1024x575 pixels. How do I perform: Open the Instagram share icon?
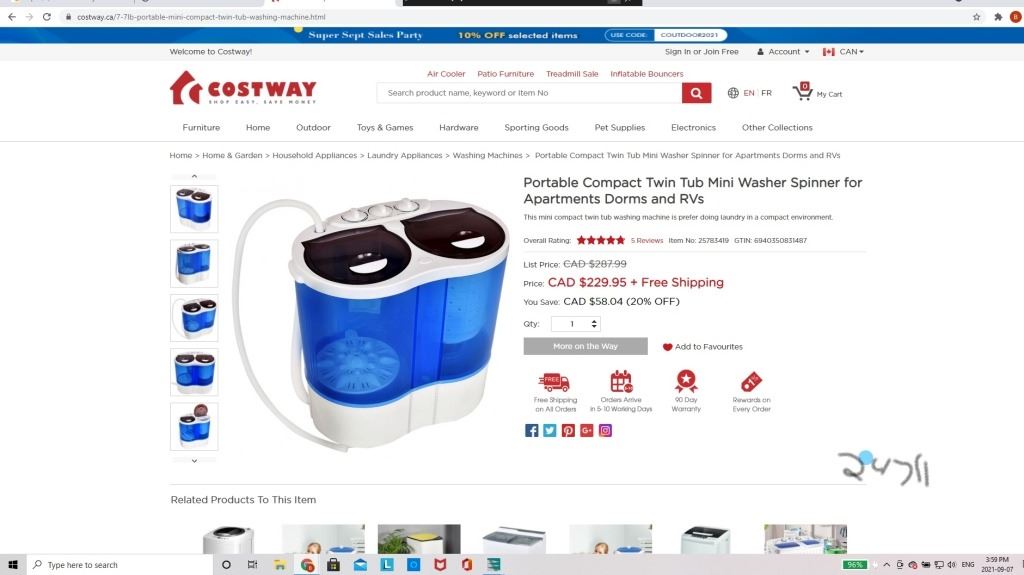click(x=605, y=431)
